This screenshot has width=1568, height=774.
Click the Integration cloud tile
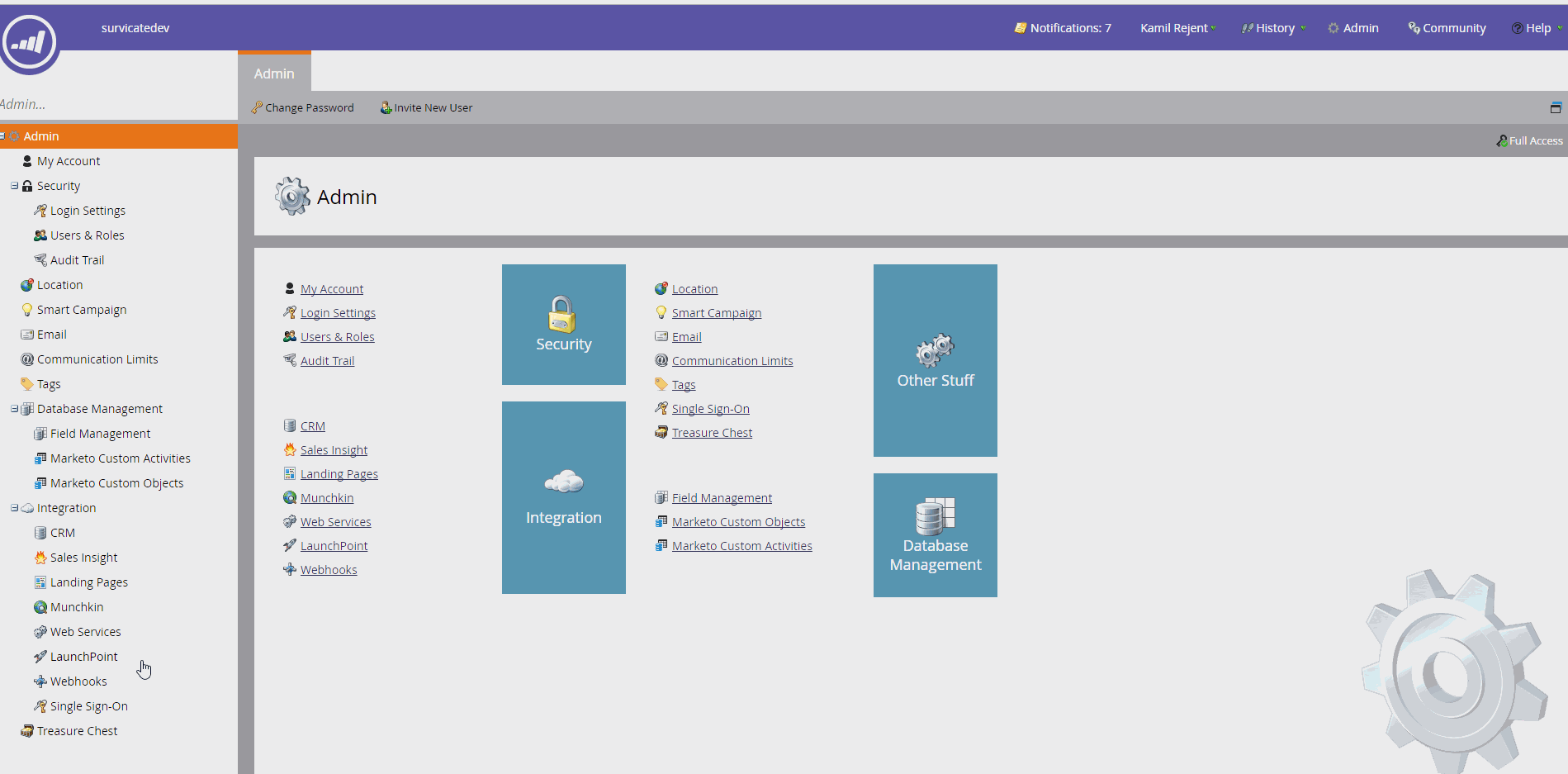(x=564, y=497)
